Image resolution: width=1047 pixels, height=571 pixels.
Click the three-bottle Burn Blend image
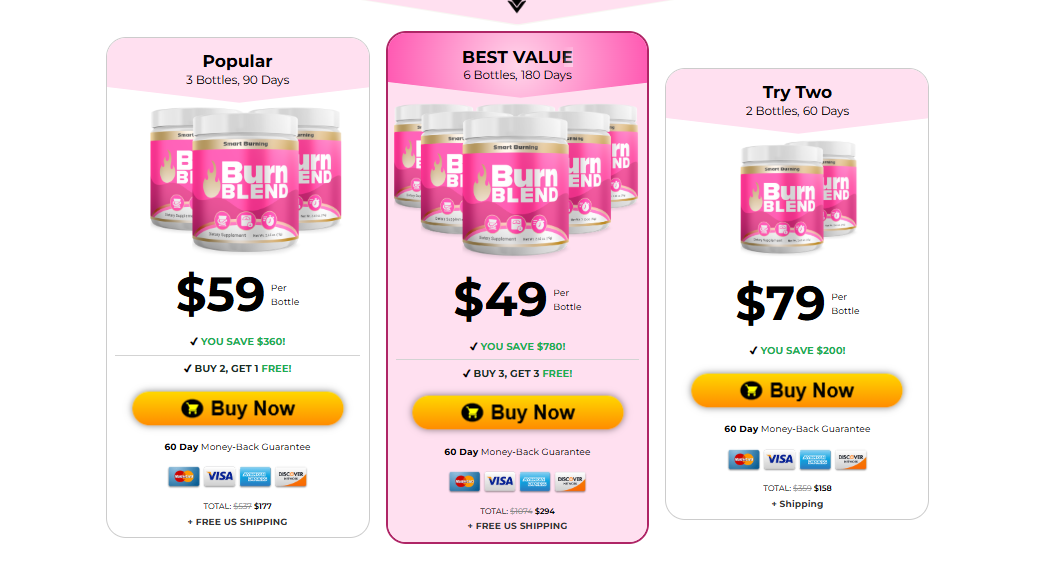click(x=246, y=179)
